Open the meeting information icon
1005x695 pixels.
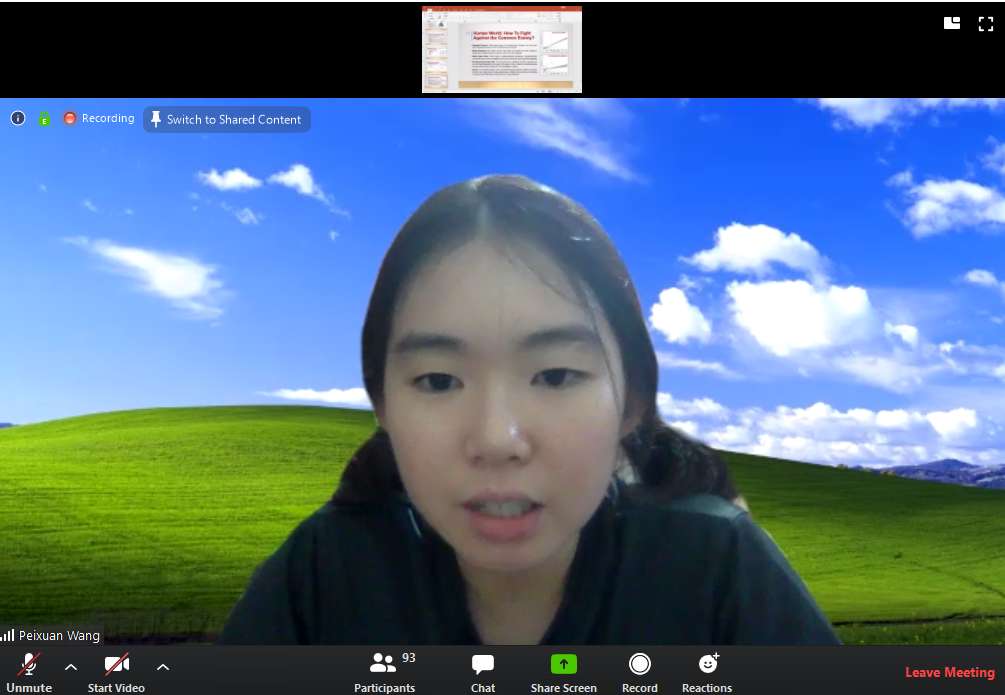(x=18, y=119)
